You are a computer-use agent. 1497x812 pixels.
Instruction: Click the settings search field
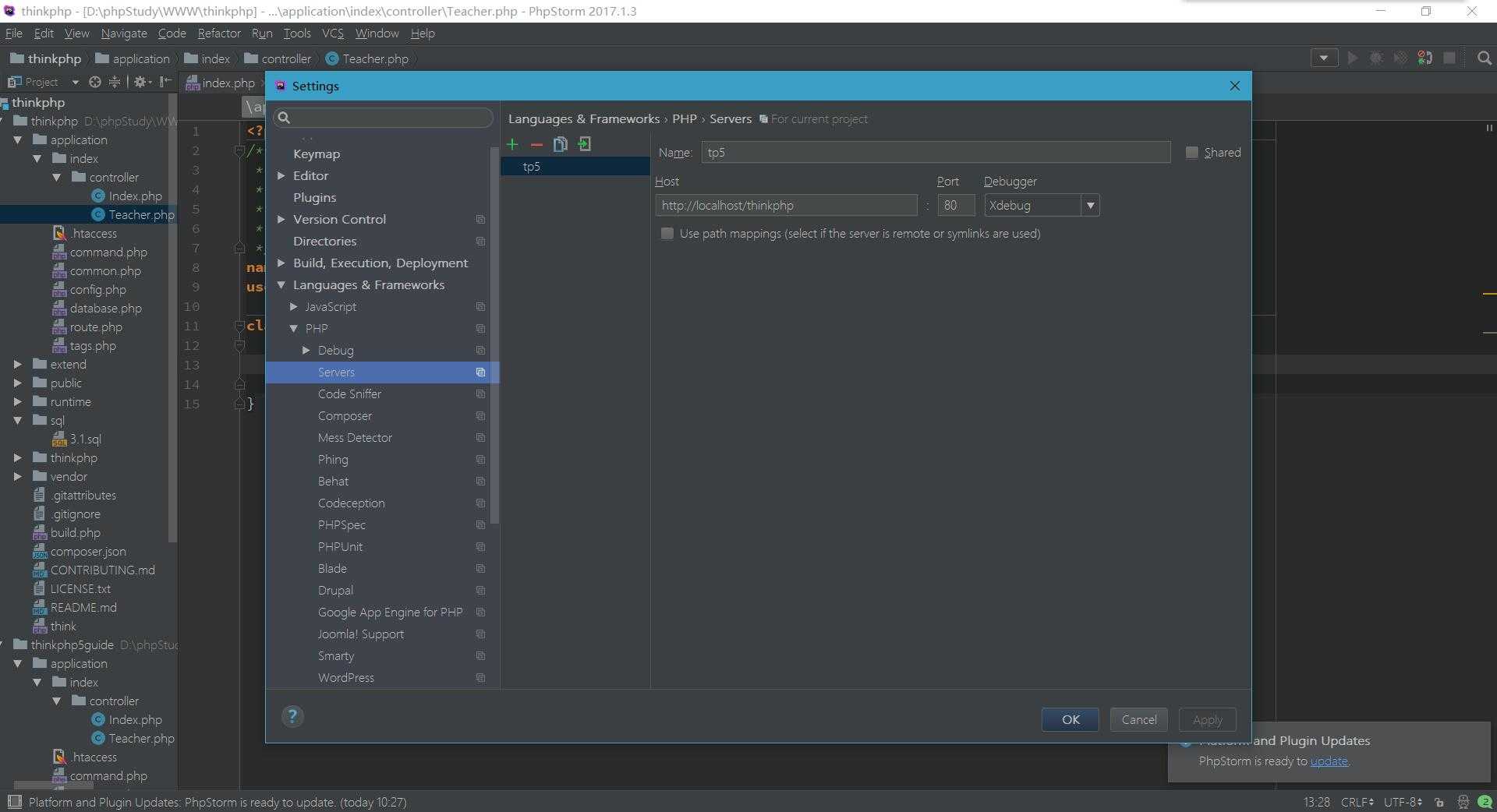coord(383,118)
